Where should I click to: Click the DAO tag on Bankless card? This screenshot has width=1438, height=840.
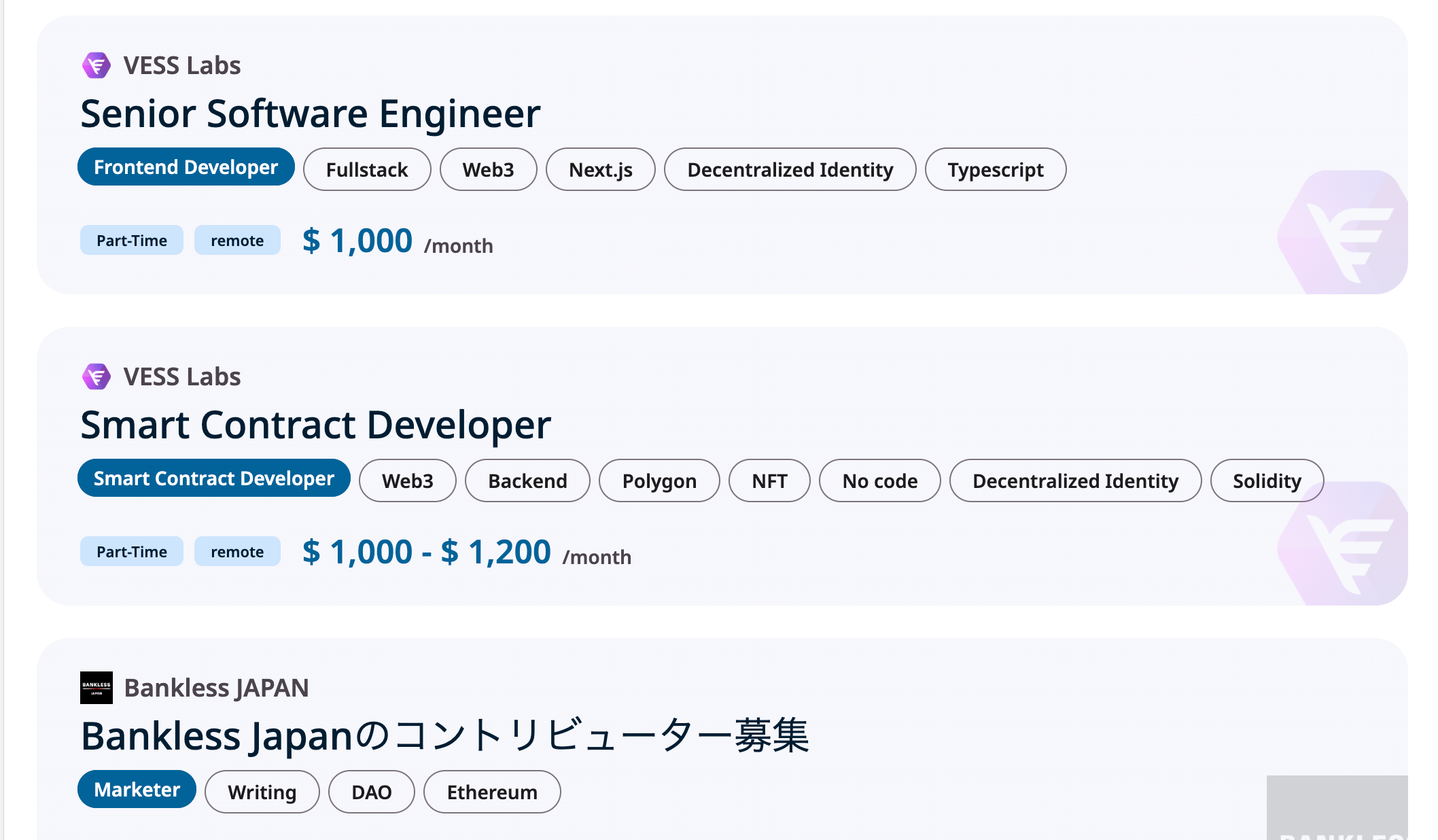point(371,792)
